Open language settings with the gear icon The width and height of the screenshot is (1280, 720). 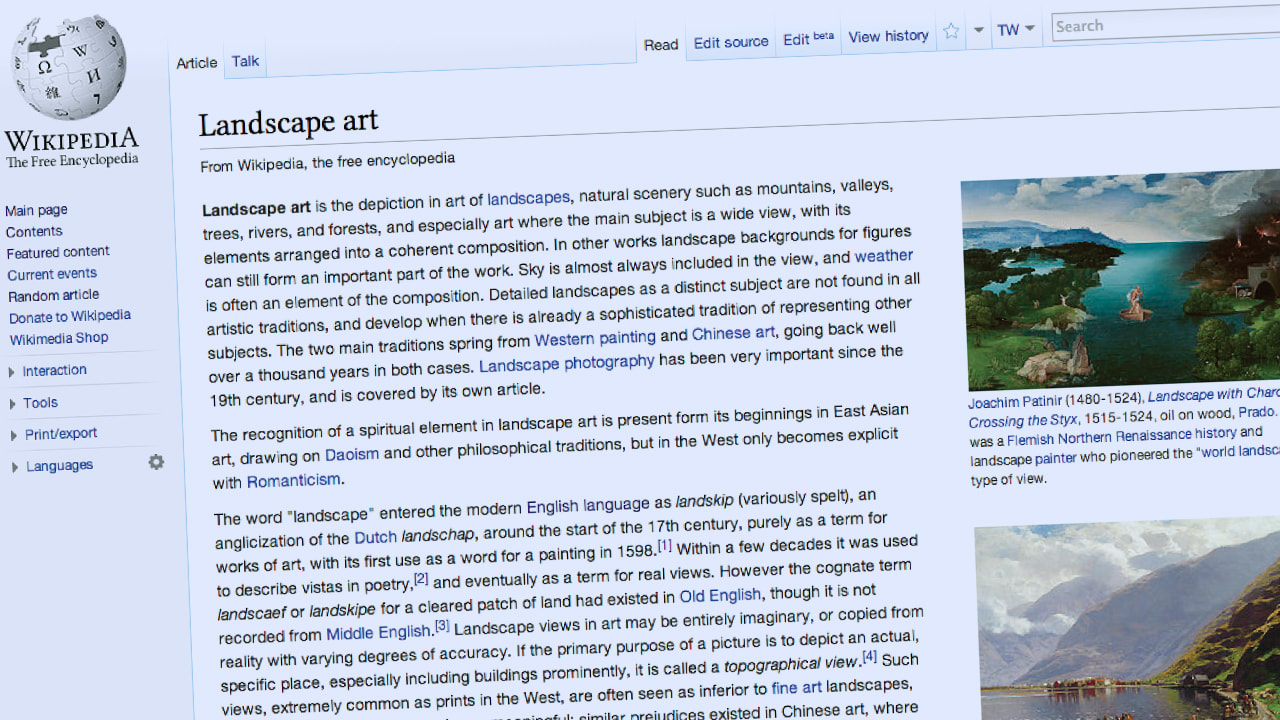point(156,462)
